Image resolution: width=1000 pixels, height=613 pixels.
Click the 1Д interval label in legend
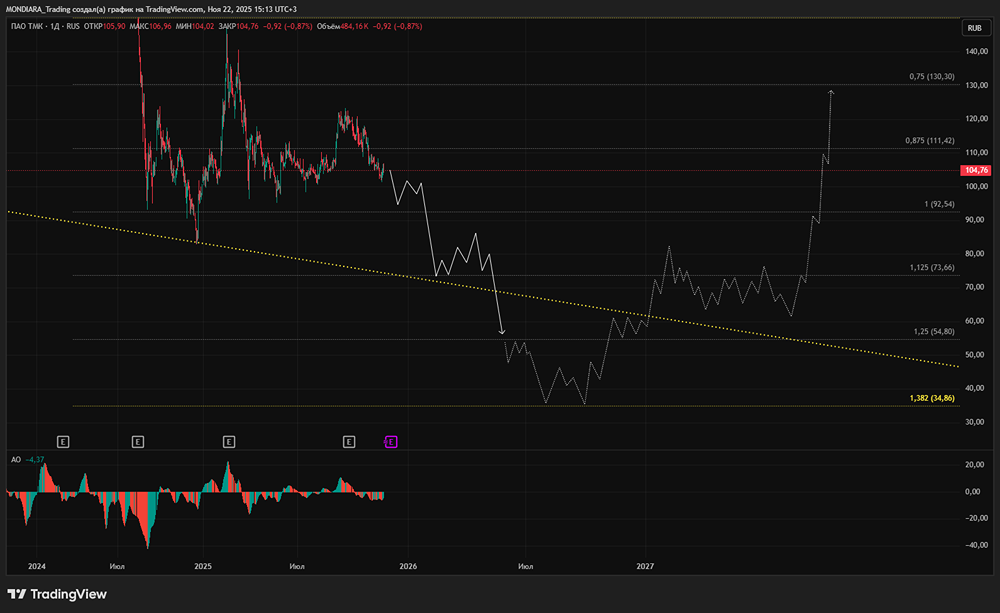tap(55, 26)
